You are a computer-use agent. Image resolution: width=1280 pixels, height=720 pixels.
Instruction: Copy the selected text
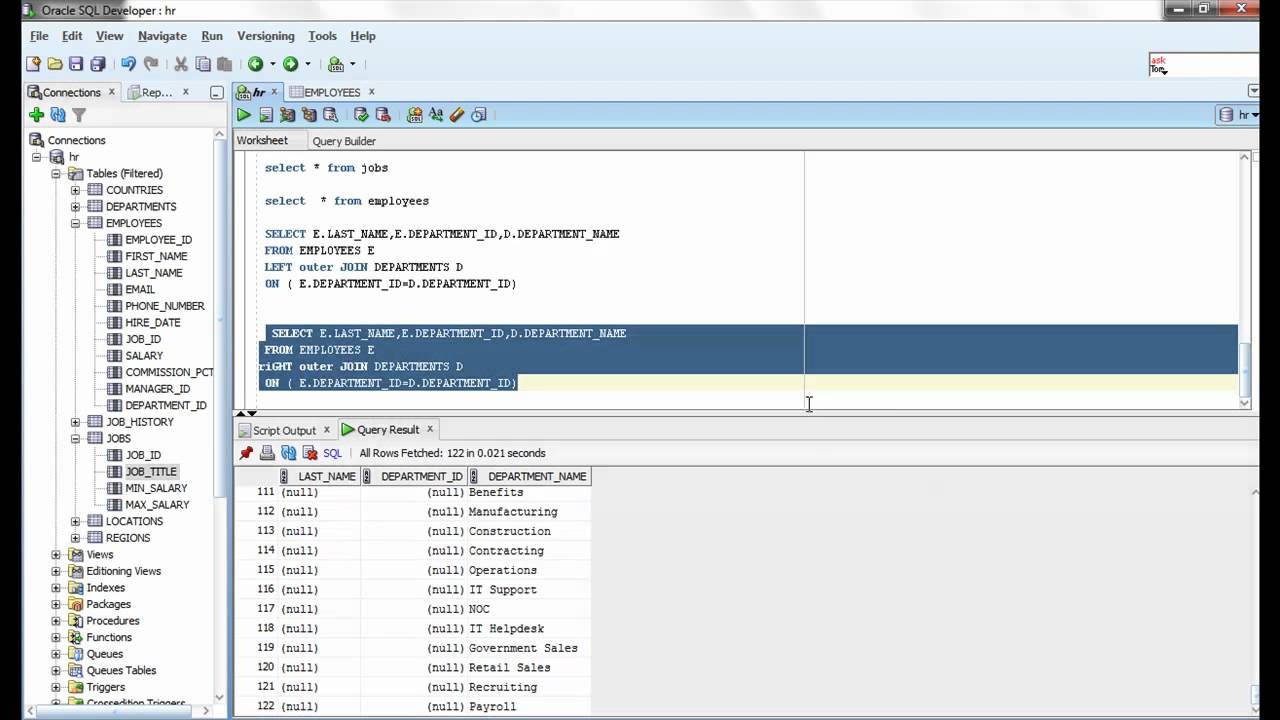[x=203, y=64]
